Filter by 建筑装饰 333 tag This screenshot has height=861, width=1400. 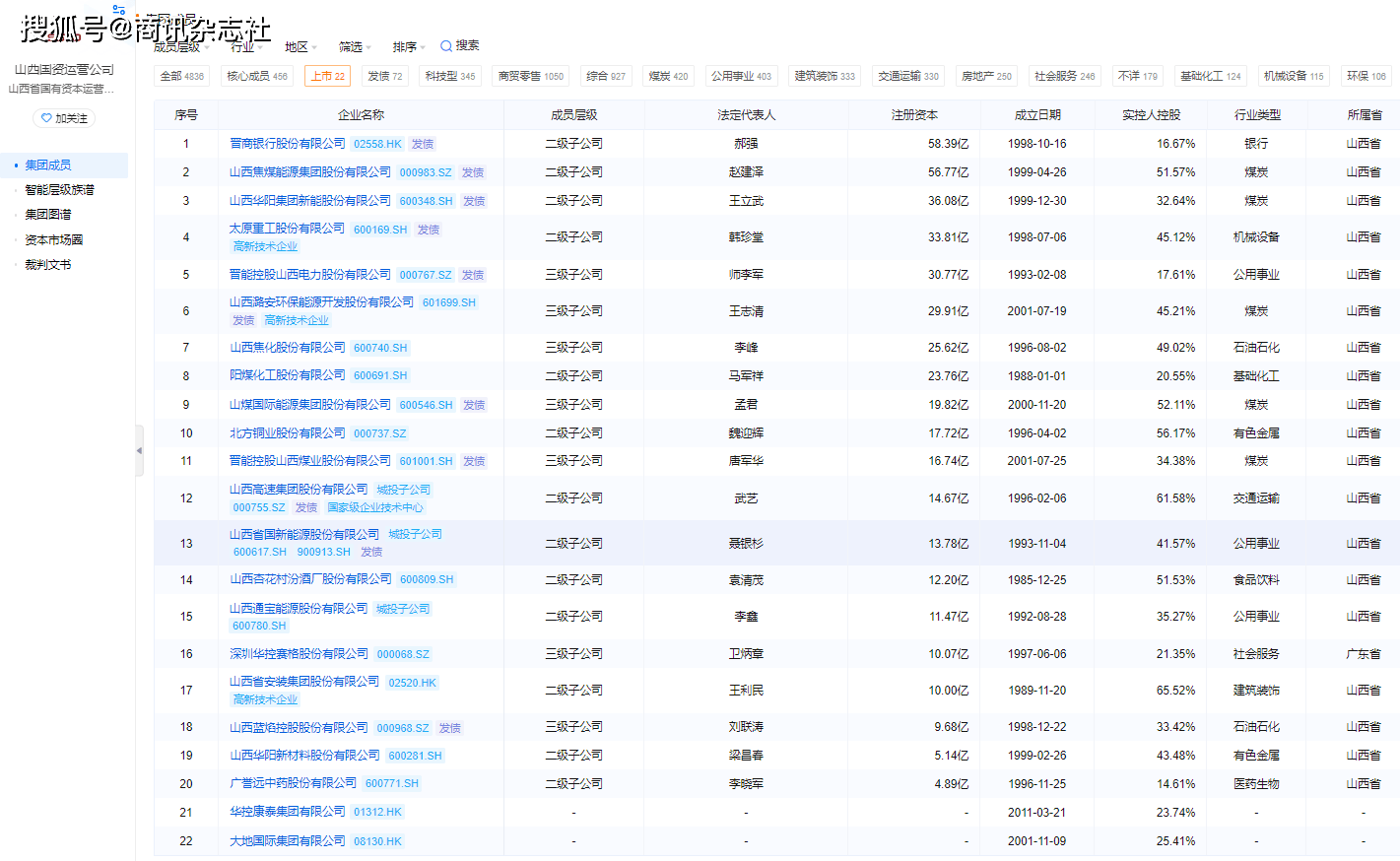click(826, 76)
